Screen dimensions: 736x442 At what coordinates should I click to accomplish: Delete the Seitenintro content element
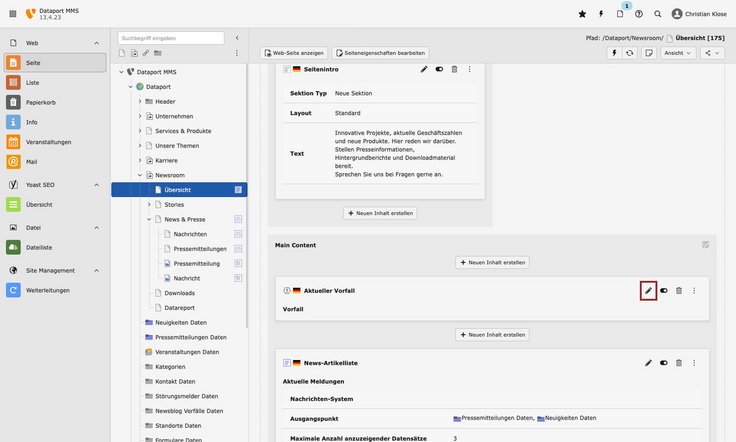click(x=454, y=69)
